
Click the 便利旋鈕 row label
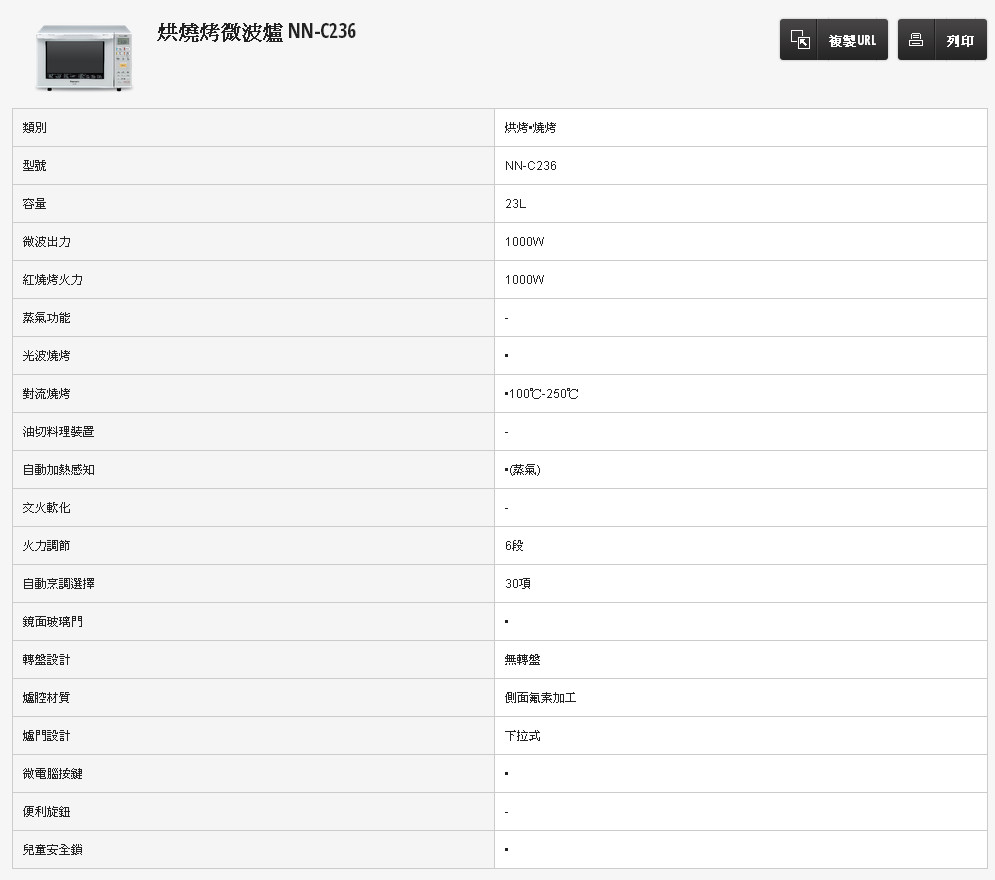click(46, 812)
